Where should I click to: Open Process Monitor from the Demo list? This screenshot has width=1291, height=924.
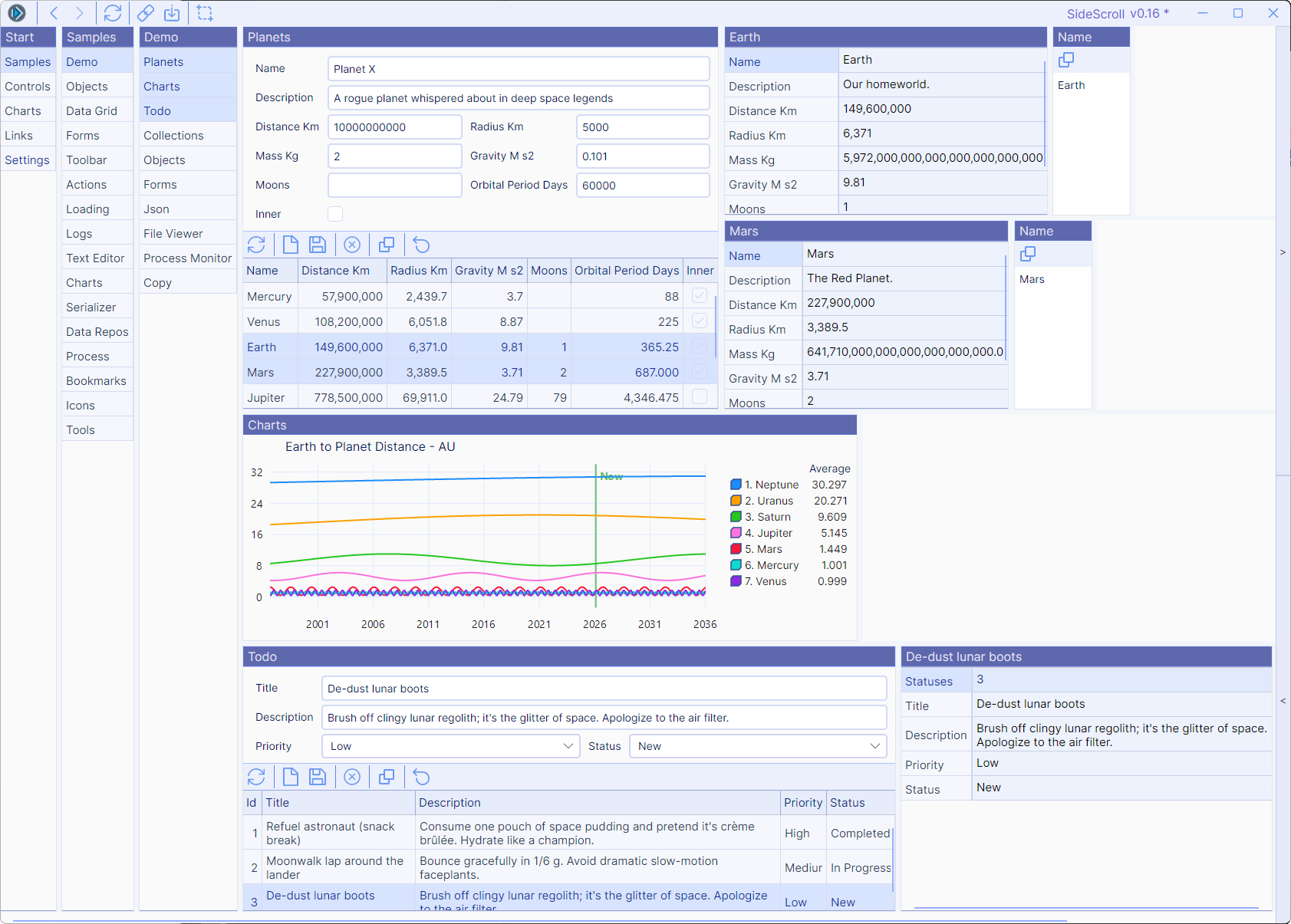click(x=186, y=258)
